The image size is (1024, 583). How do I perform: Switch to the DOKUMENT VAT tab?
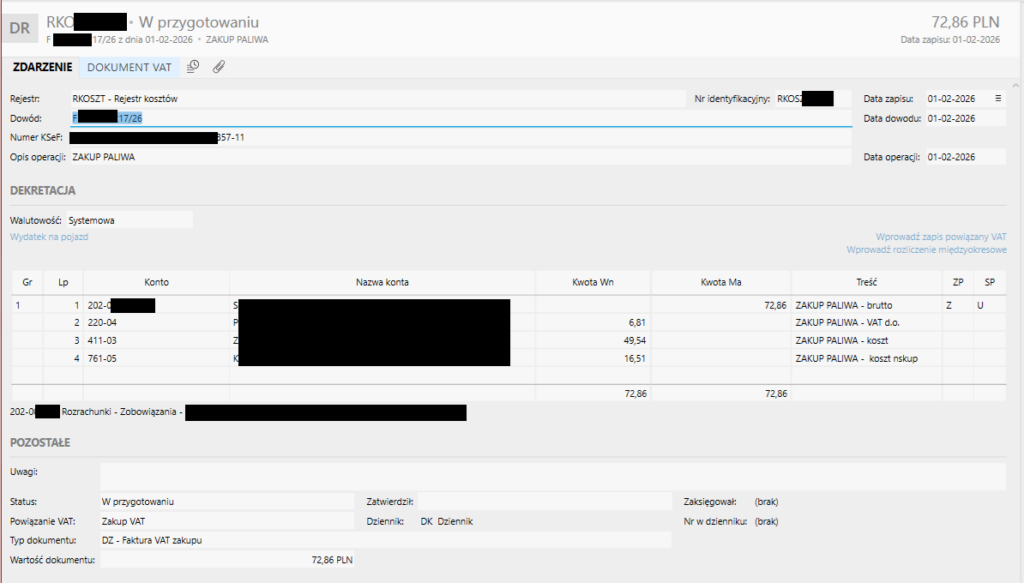(130, 67)
